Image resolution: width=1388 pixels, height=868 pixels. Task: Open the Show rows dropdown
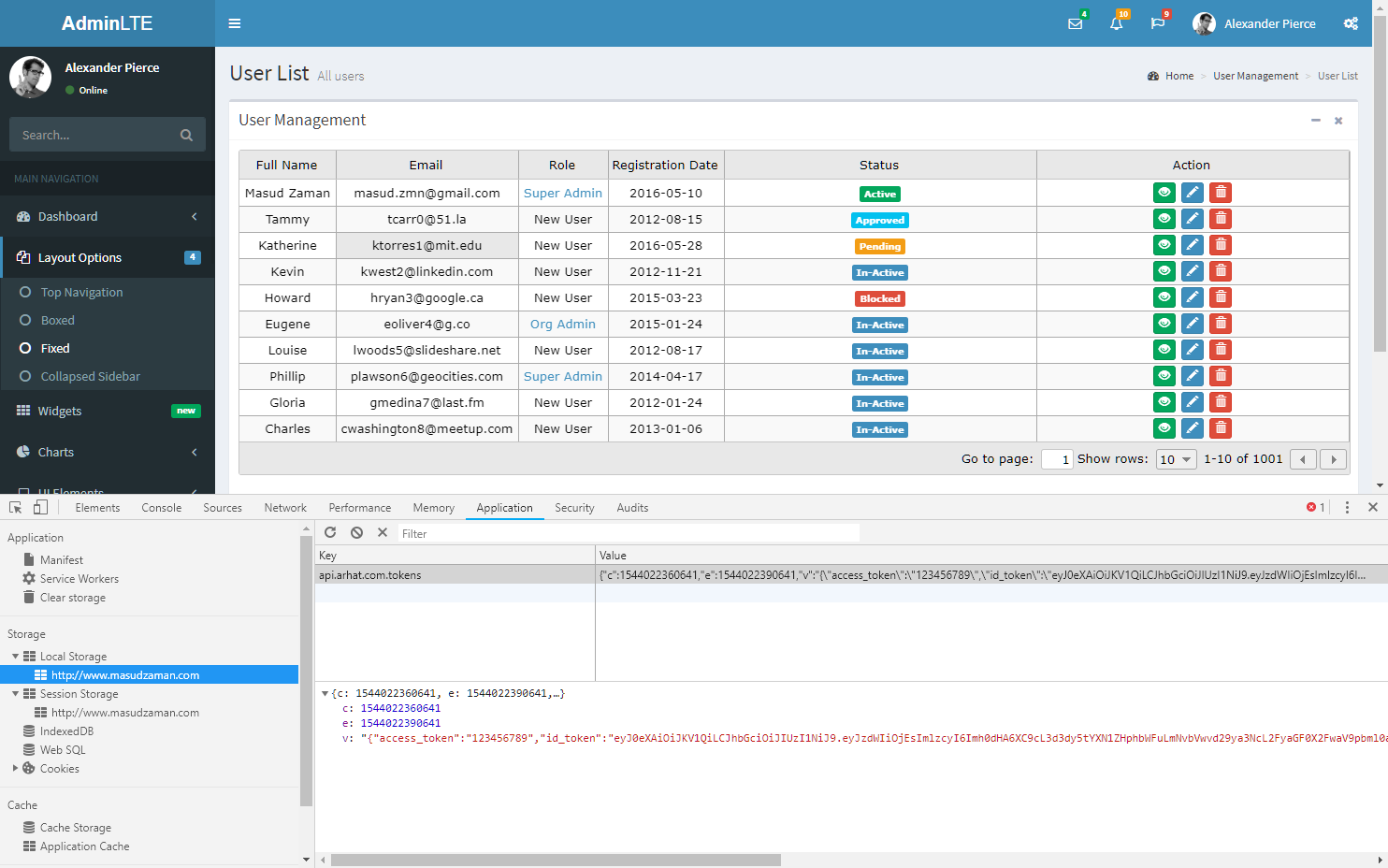(1176, 459)
